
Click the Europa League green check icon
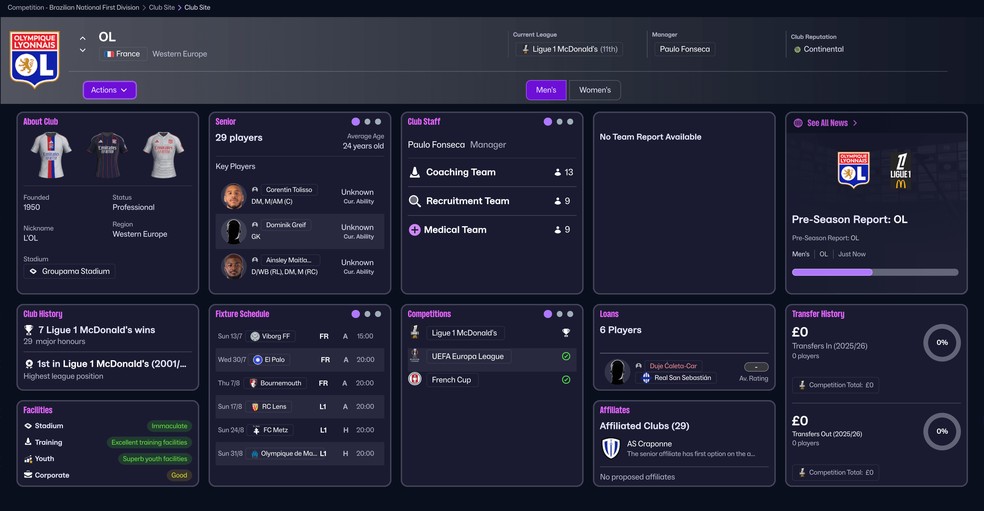pos(565,356)
